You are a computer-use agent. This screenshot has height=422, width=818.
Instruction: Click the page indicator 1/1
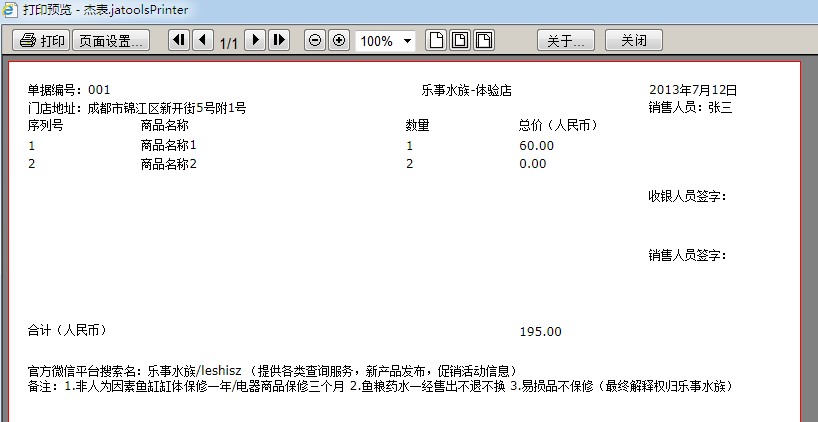click(x=228, y=43)
